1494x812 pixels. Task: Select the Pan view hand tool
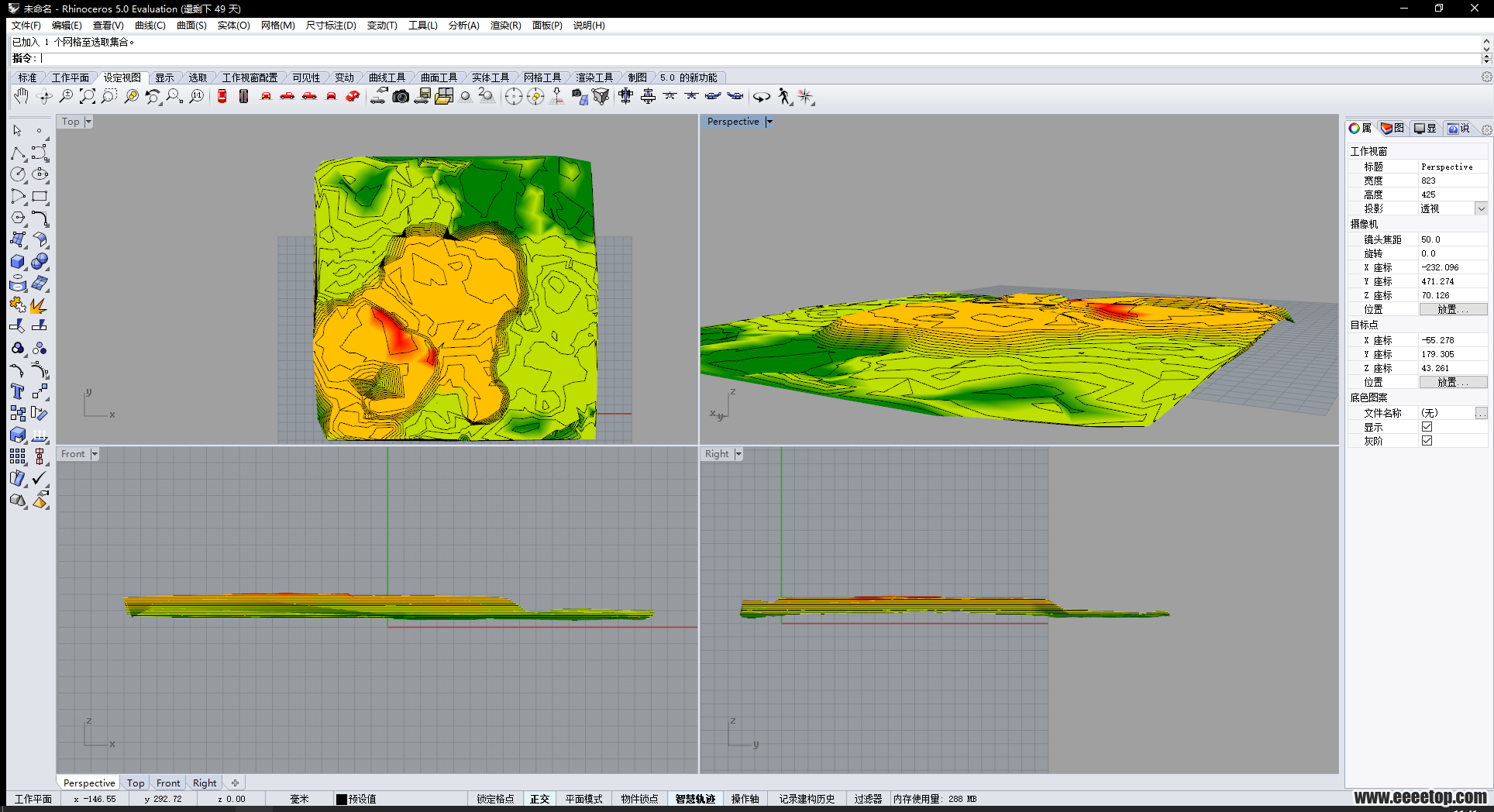[21, 96]
